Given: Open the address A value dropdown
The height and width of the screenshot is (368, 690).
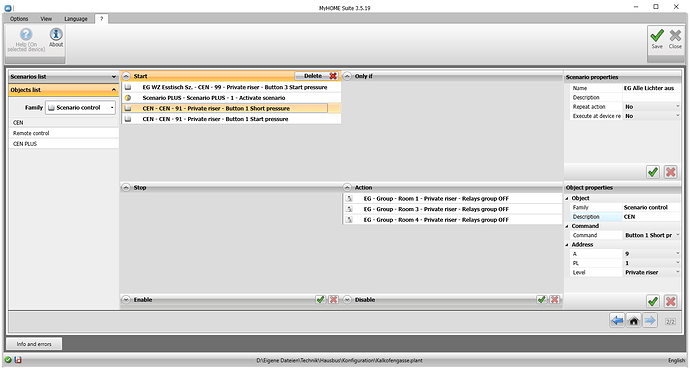Looking at the screenshot, I should (678, 254).
